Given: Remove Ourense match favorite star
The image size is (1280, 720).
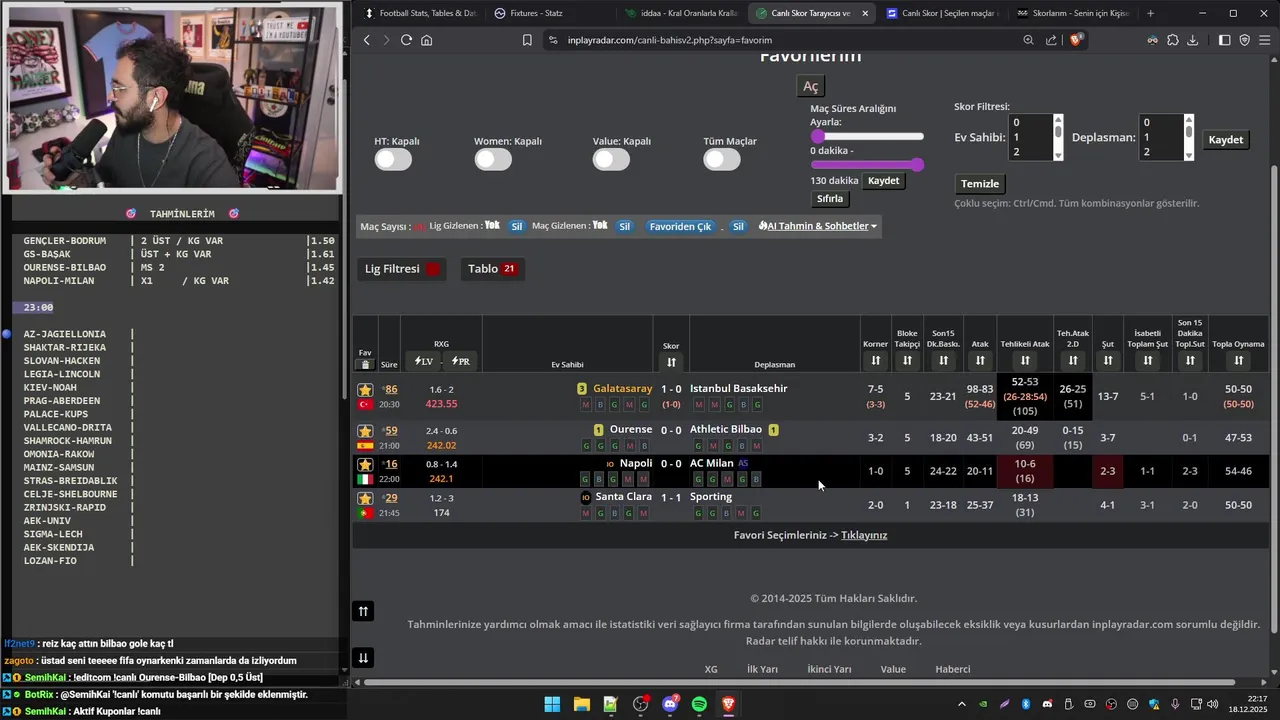Looking at the screenshot, I should (366, 431).
